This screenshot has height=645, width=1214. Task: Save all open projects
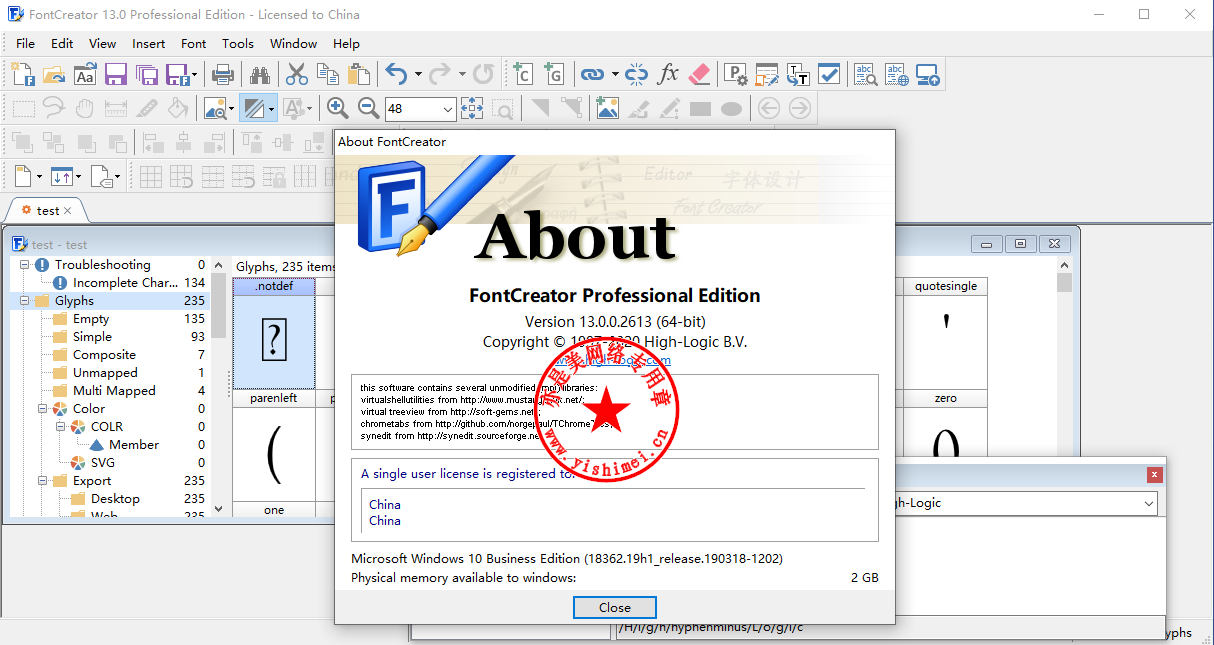coord(147,74)
